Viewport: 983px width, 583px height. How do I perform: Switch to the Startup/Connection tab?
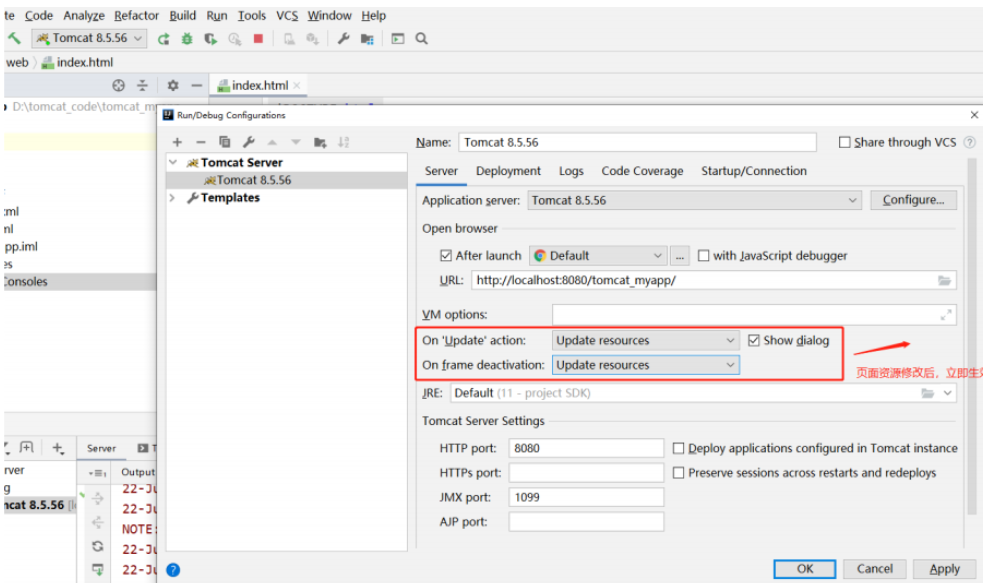pos(754,171)
